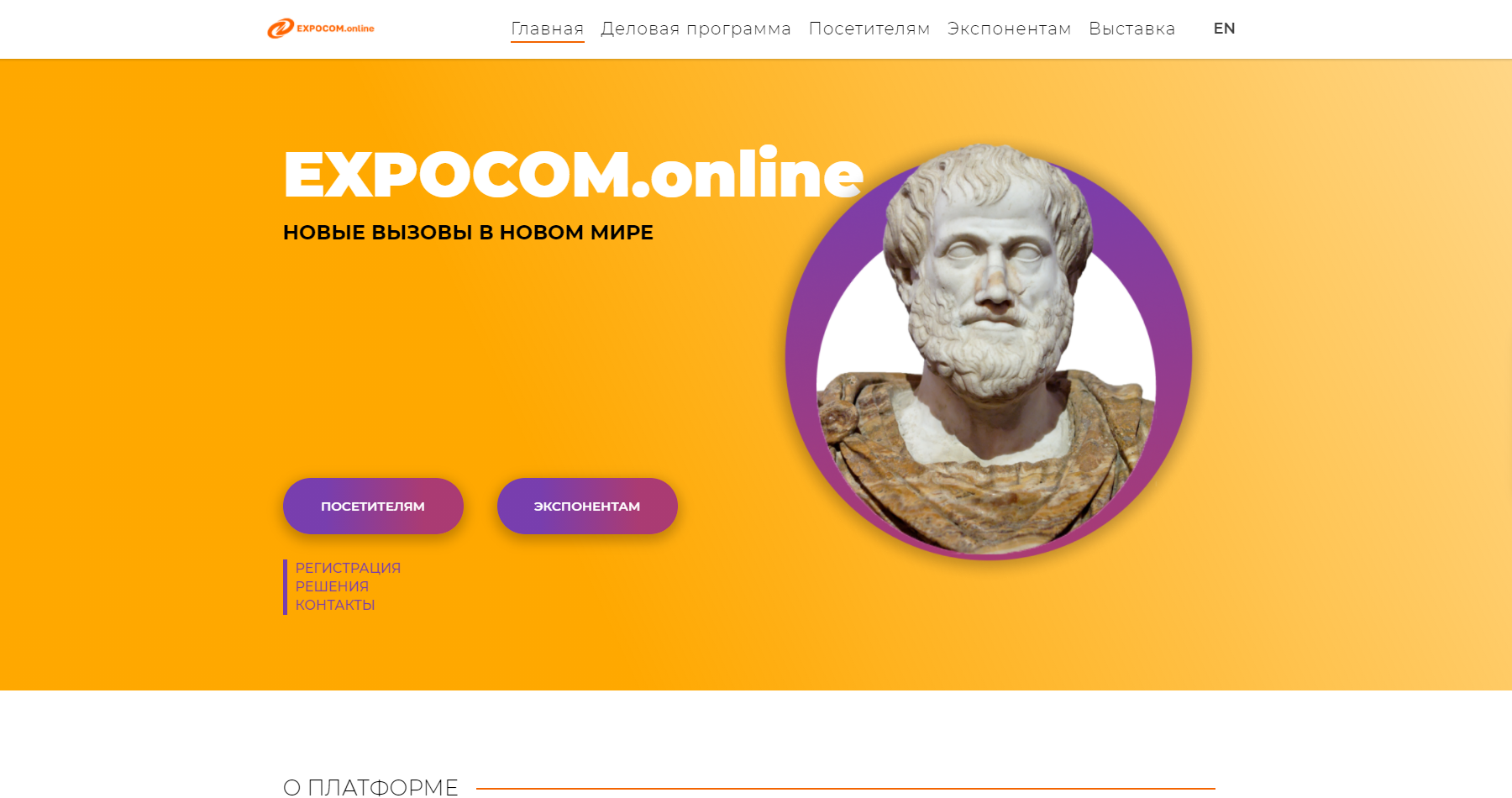Select the НОВЫЕ ВЫЗОВЫ В НОВОМ МИРЕ subtitle
1512x798 pixels.
(468, 233)
